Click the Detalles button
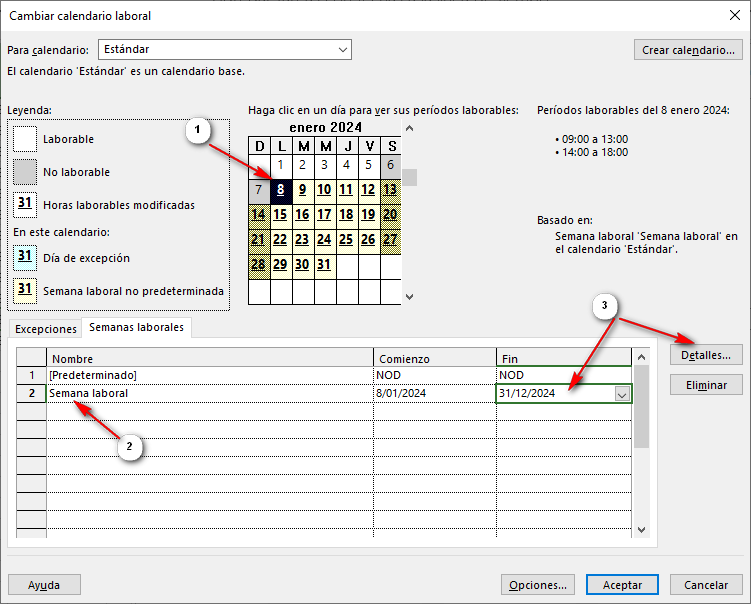Image resolution: width=751 pixels, height=604 pixels. click(705, 354)
